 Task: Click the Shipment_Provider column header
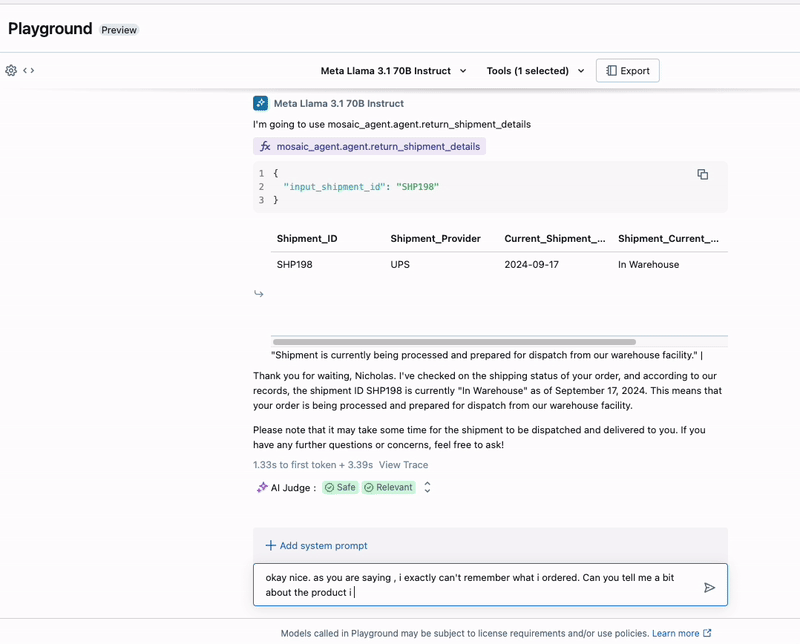[x=435, y=239]
